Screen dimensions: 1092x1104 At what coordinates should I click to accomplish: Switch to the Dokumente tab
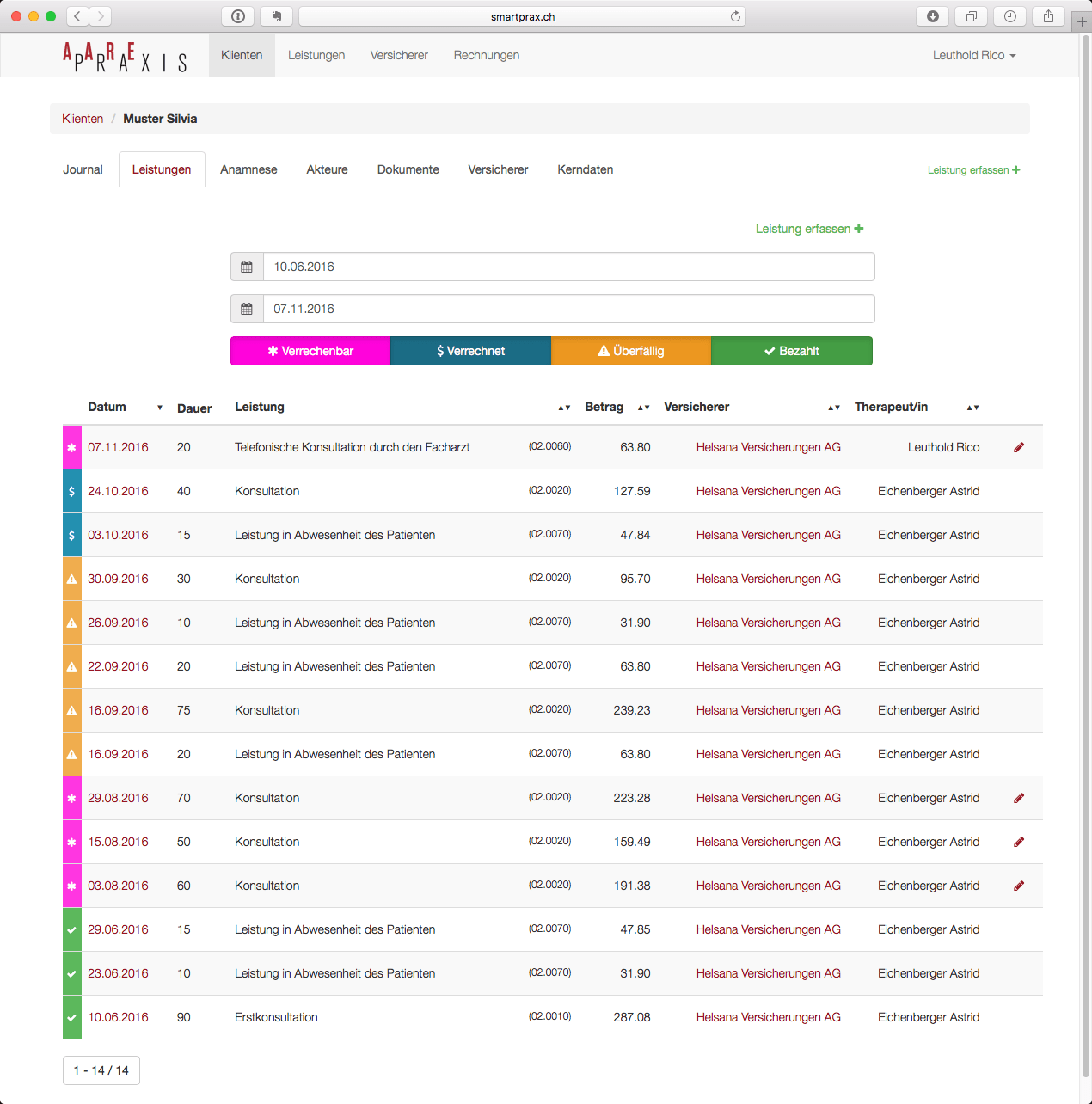pos(408,169)
